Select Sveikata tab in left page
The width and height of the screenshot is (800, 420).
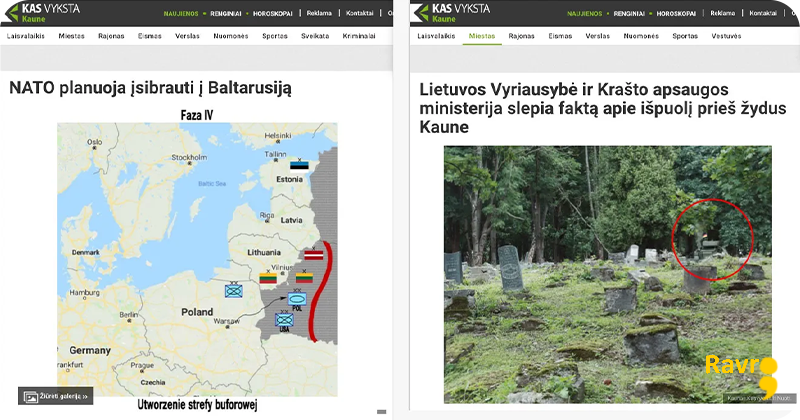pyautogui.click(x=315, y=36)
